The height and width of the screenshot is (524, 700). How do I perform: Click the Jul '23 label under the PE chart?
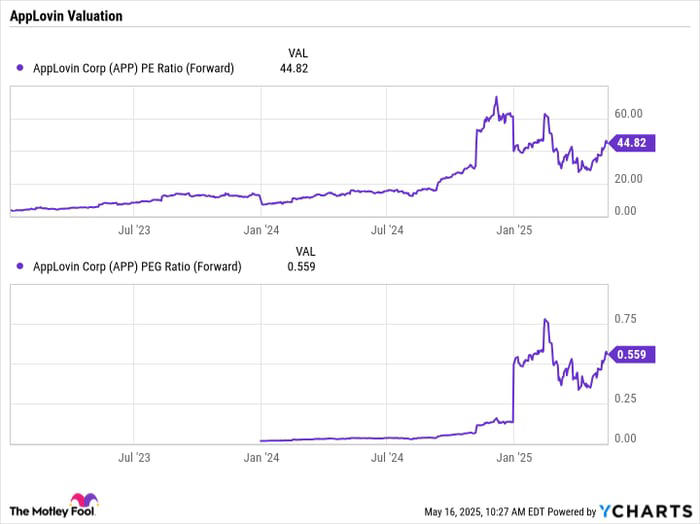(x=134, y=230)
